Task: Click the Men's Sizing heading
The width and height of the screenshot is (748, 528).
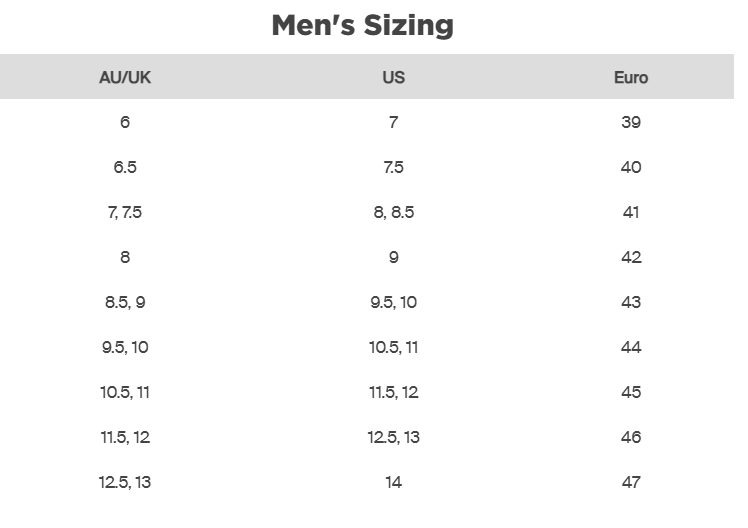Action: tap(362, 25)
